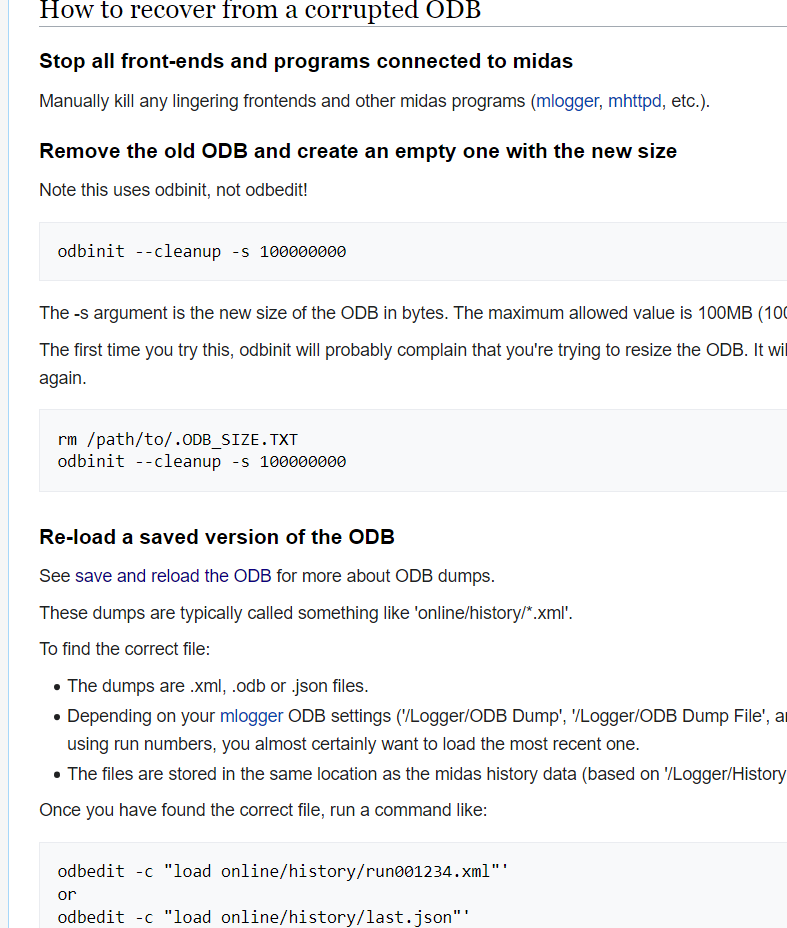Screen dimensions: 787x928
Task: Follow the mhttpd link
Action: [635, 101]
